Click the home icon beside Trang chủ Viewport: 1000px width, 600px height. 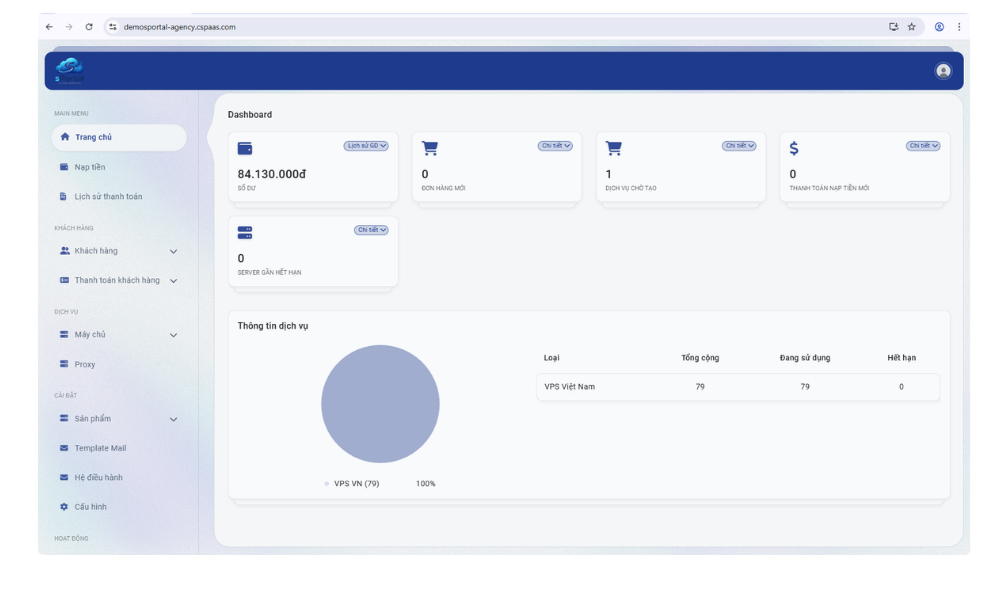pos(64,137)
